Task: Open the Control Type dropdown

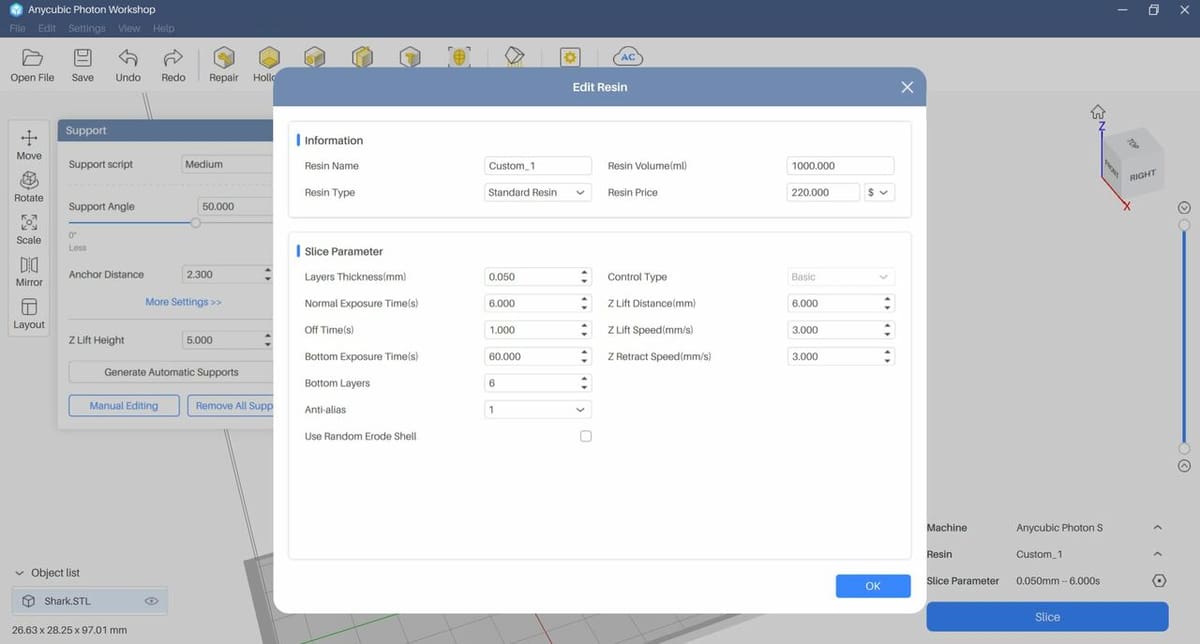Action: pyautogui.click(x=841, y=277)
